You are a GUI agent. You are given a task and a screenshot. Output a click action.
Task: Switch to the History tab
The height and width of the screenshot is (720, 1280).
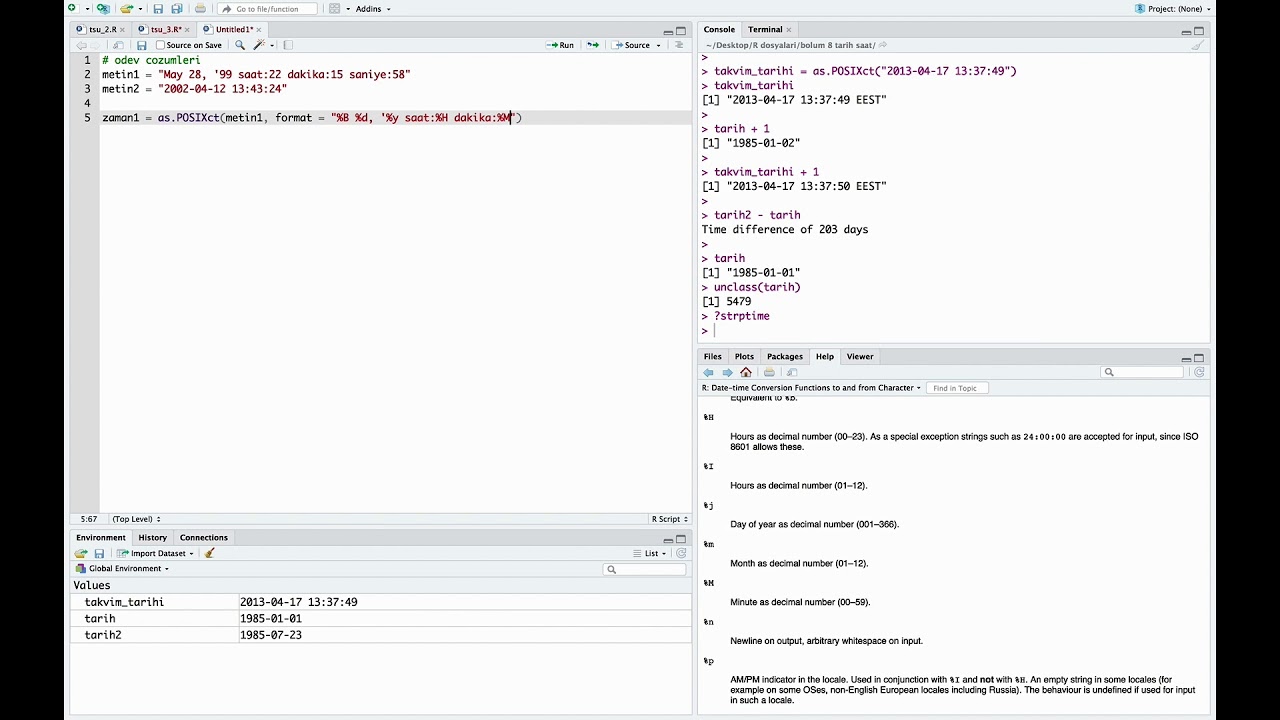click(152, 538)
